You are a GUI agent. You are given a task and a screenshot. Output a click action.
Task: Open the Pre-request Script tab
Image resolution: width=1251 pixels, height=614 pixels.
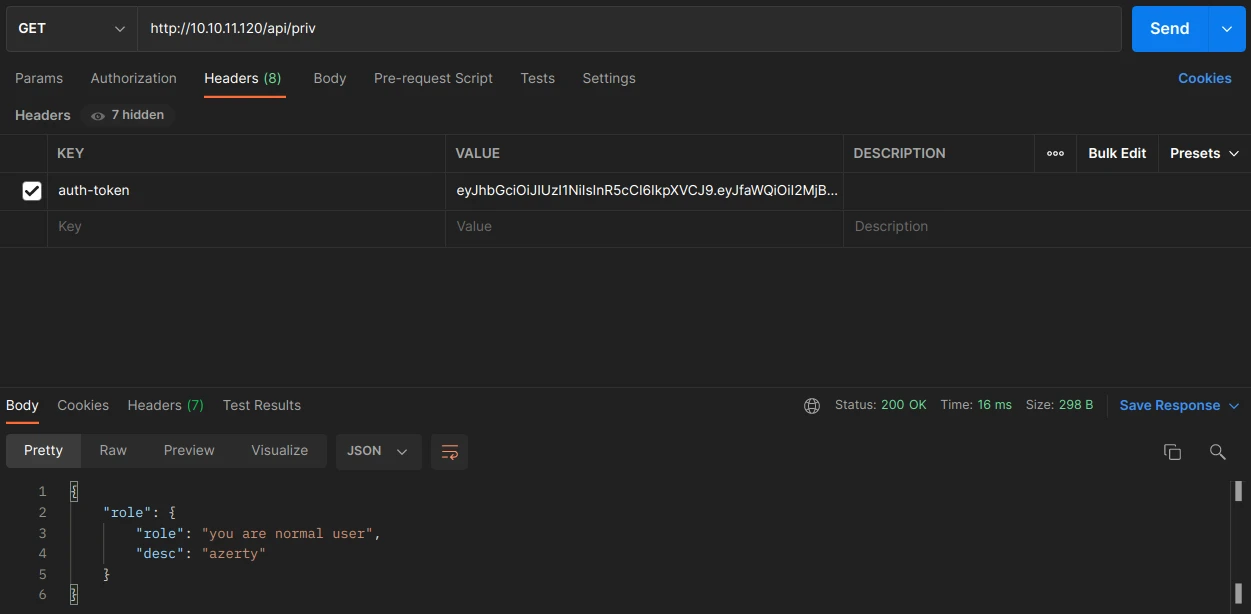click(433, 79)
